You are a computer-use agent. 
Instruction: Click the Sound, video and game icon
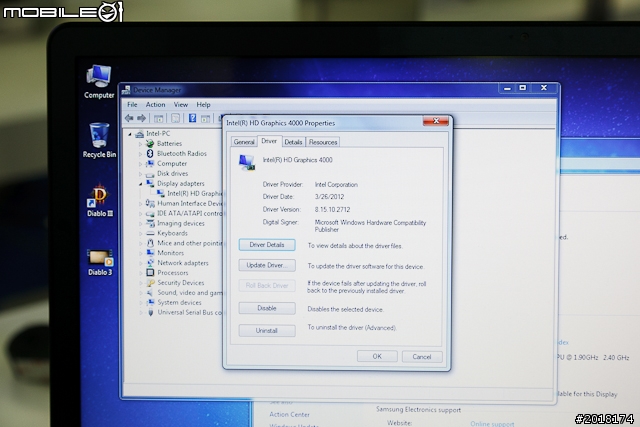pyautogui.click(x=150, y=293)
